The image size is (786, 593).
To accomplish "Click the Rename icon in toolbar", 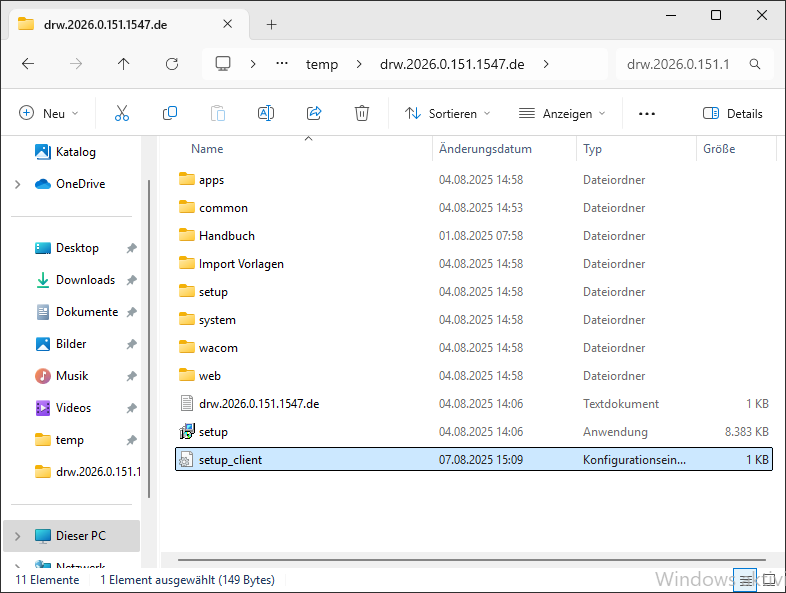I will pyautogui.click(x=266, y=113).
